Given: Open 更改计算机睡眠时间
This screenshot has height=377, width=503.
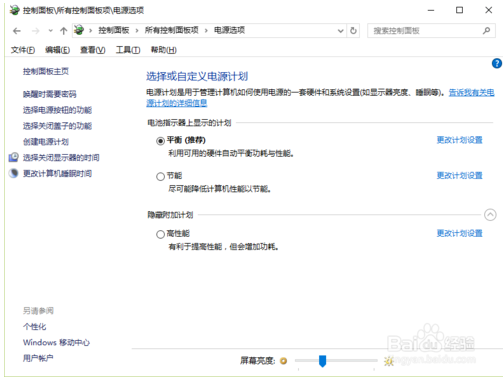Looking at the screenshot, I should coord(57,173).
